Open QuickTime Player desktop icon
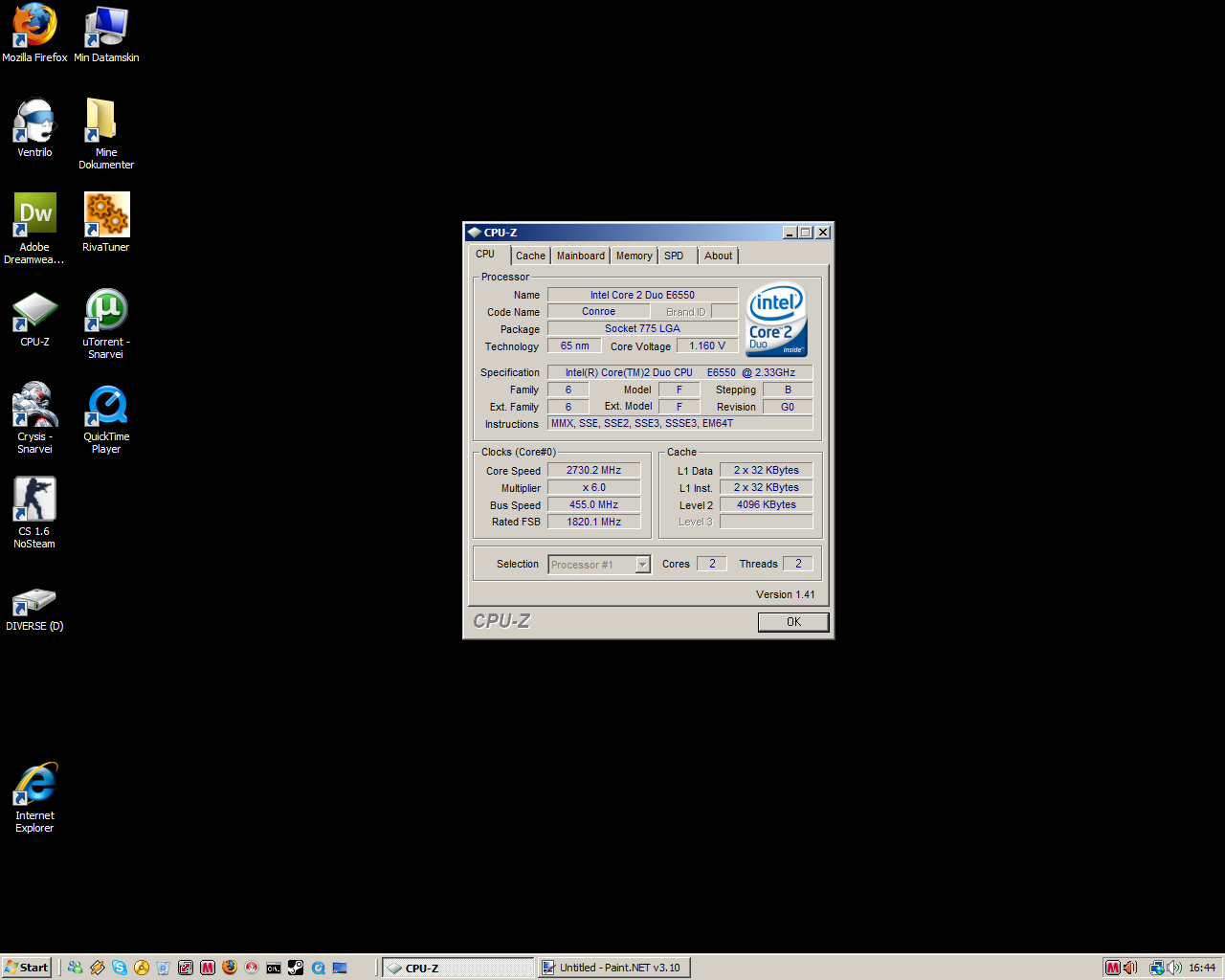Screen dimensions: 1225x980 click(106, 419)
